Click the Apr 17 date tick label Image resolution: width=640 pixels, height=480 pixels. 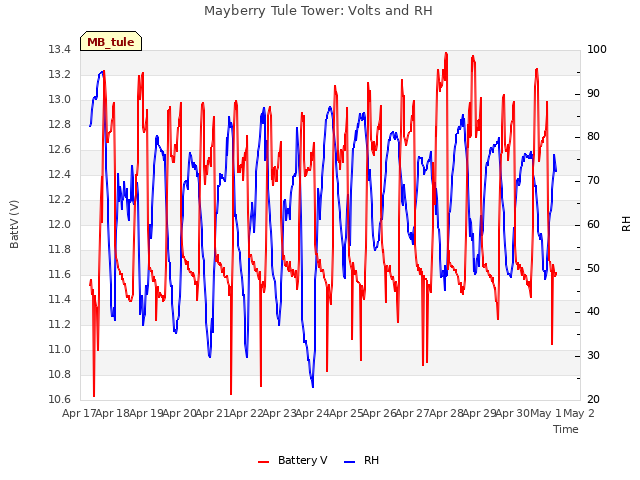coord(78,413)
